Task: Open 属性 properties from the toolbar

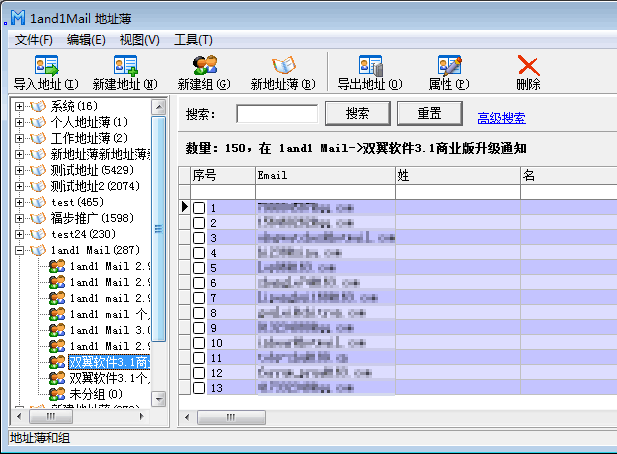Action: pyautogui.click(x=448, y=66)
